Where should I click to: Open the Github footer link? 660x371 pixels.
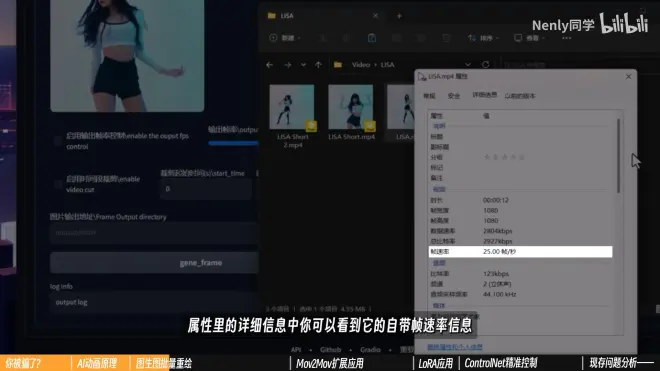[330, 350]
